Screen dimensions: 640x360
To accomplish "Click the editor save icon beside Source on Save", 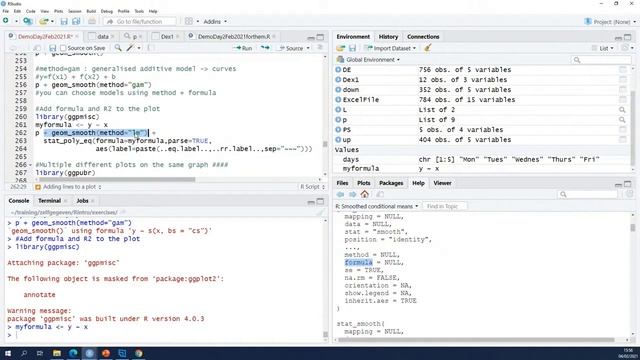I will coord(53,48).
